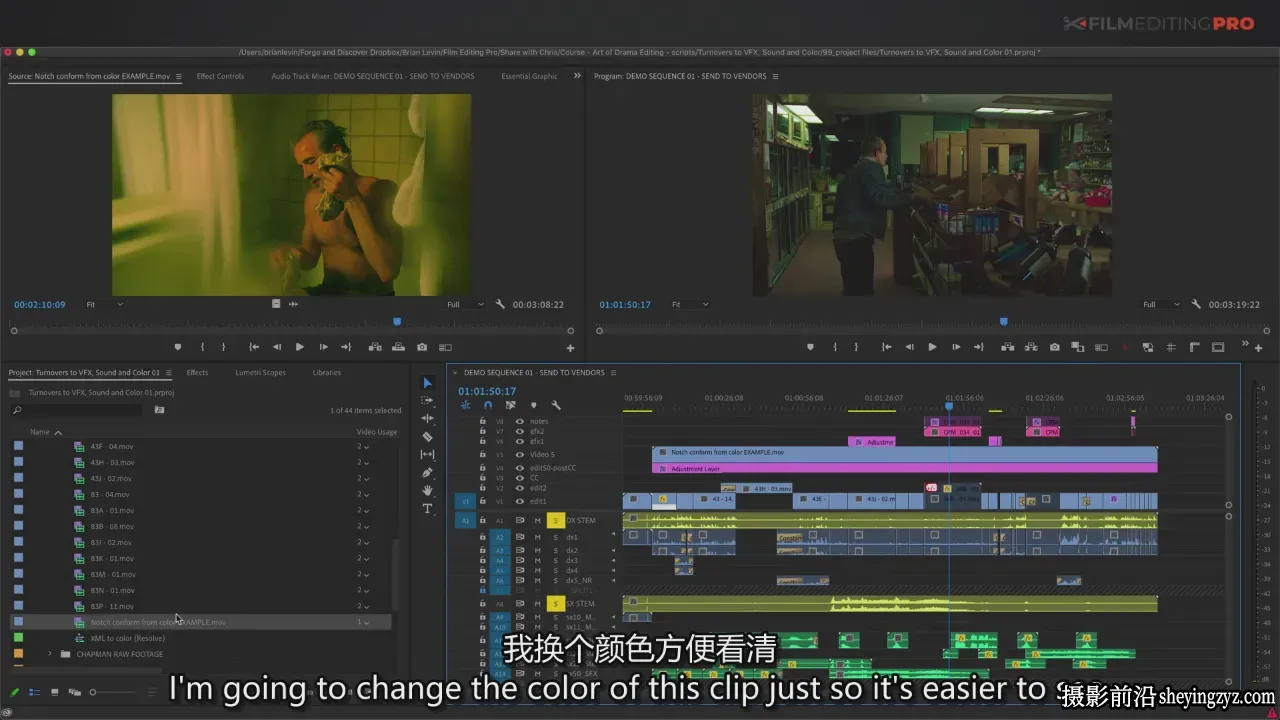Show hidden source panel tabs overflow arrows
The image size is (1280, 720).
pos(577,76)
